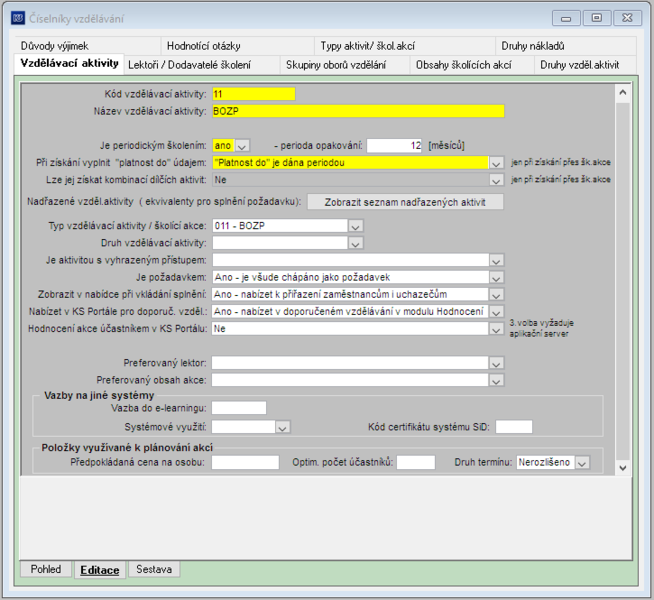Image resolution: width=654 pixels, height=600 pixels.
Task: Open the 'Typ vzdělávací aktivity' dropdown arrow
Action: [355, 226]
